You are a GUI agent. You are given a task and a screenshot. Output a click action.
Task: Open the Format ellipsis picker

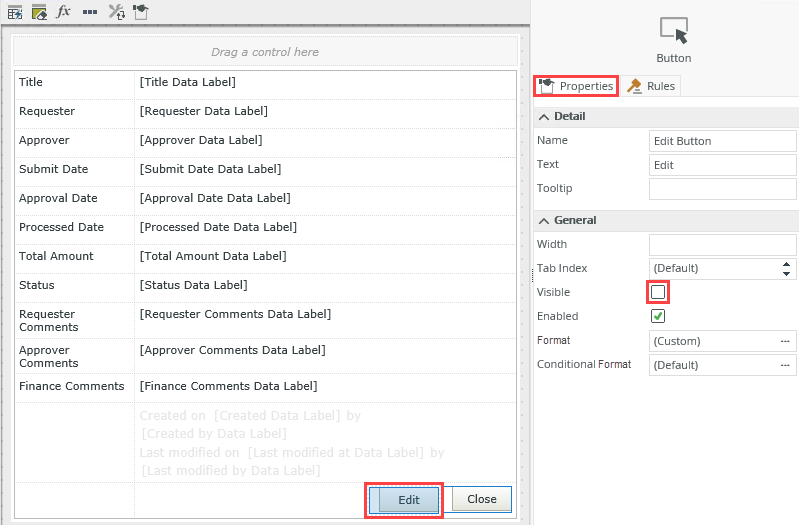[785, 341]
